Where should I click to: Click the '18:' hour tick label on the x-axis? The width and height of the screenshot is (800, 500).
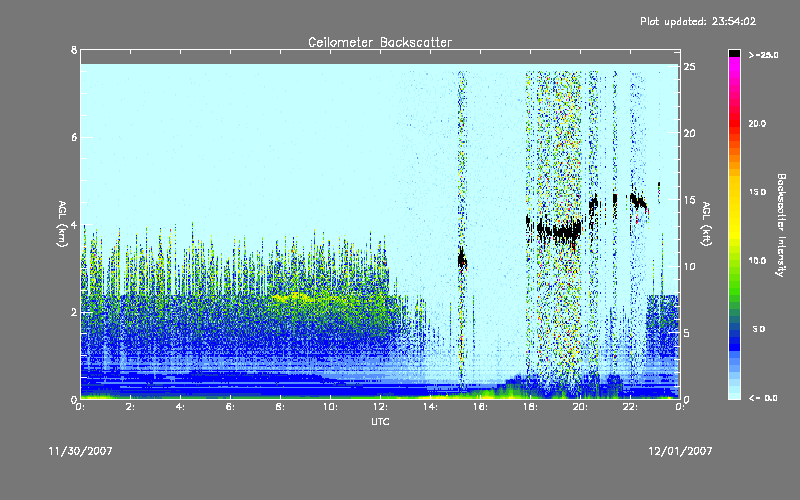point(530,407)
